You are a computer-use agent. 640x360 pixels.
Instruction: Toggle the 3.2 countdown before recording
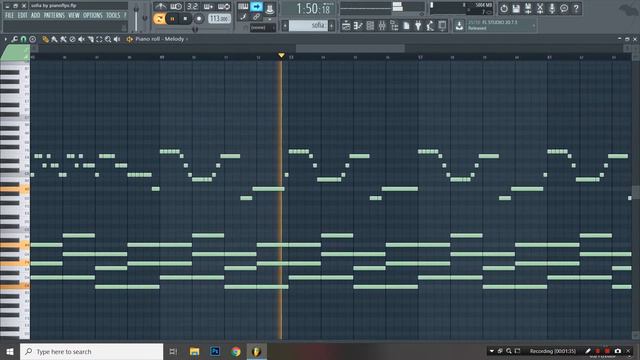(192, 7)
